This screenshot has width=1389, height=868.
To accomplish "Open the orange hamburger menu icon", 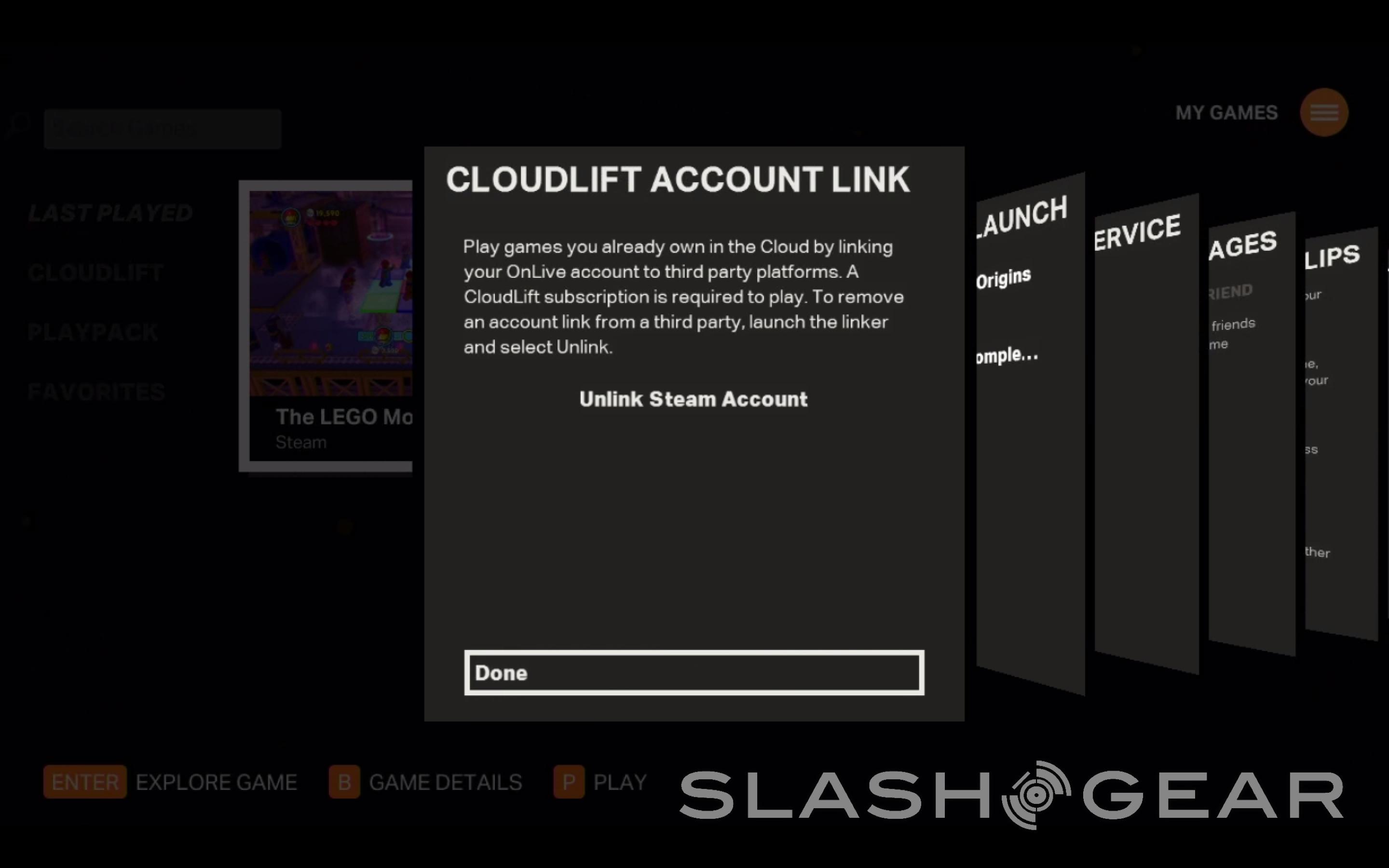I will (x=1323, y=112).
